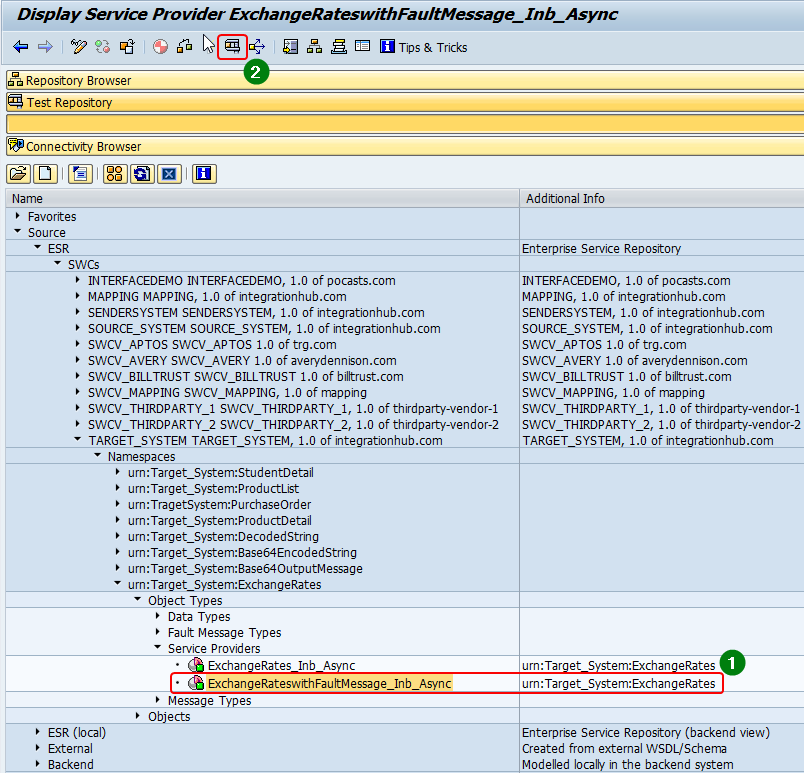Select ExchangeRateswithFaultMessage_Inb_Async service provider

(x=329, y=683)
